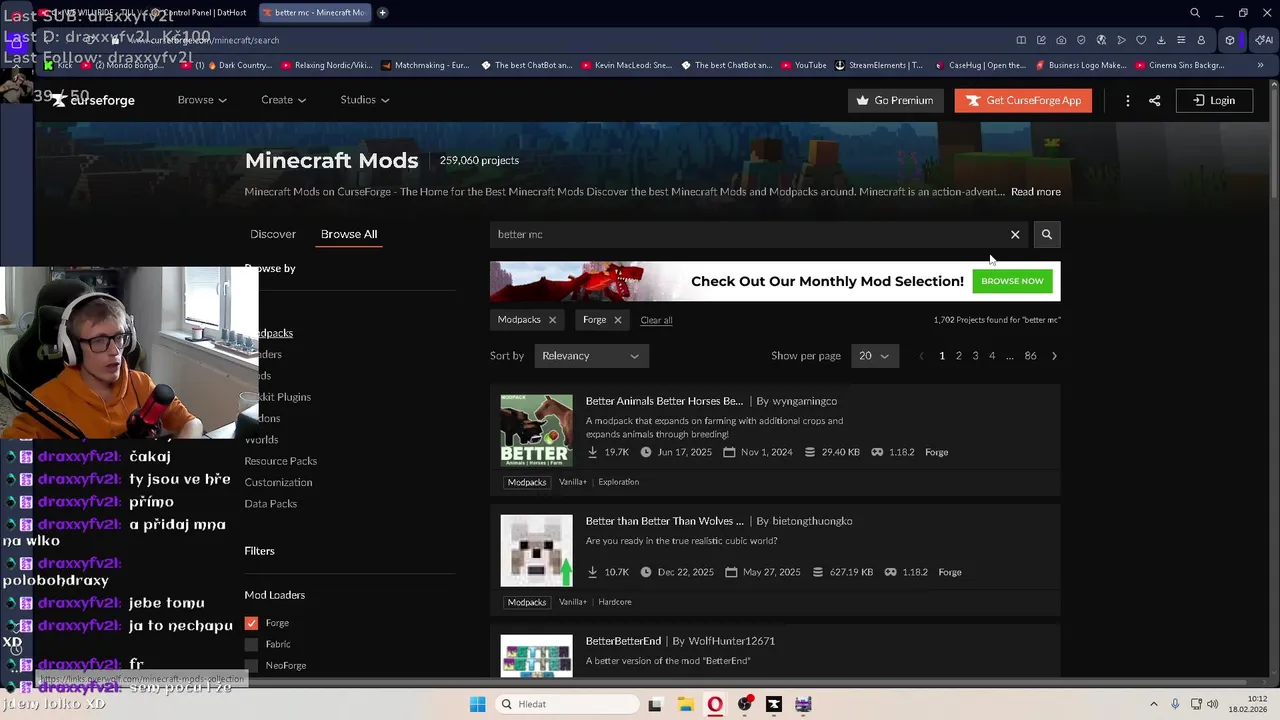Viewport: 1280px width, 720px height.
Task: Expand the Studios menu in the header
Action: pyautogui.click(x=365, y=100)
